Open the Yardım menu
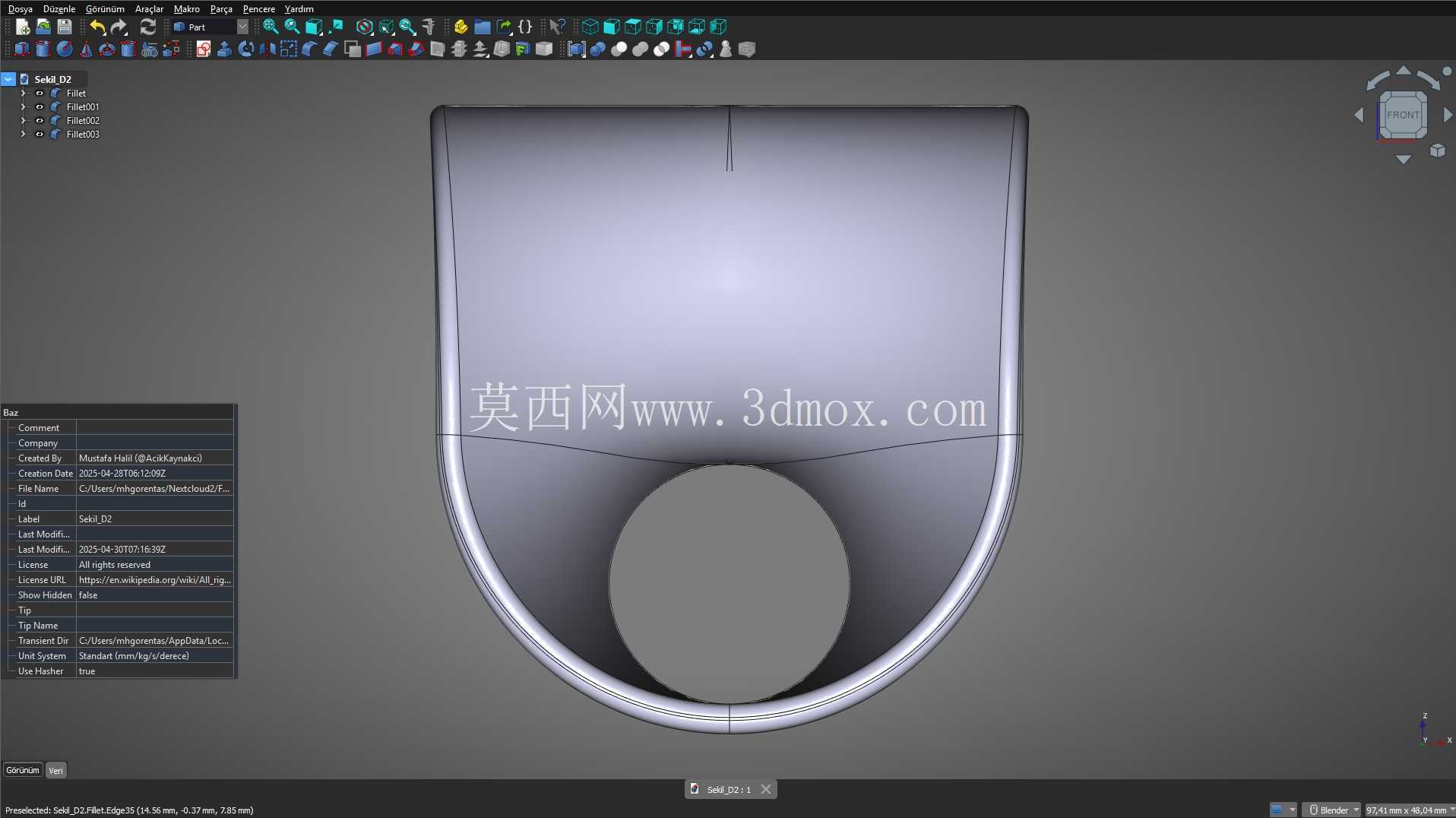Viewport: 1456px width, 818px height. point(299,8)
